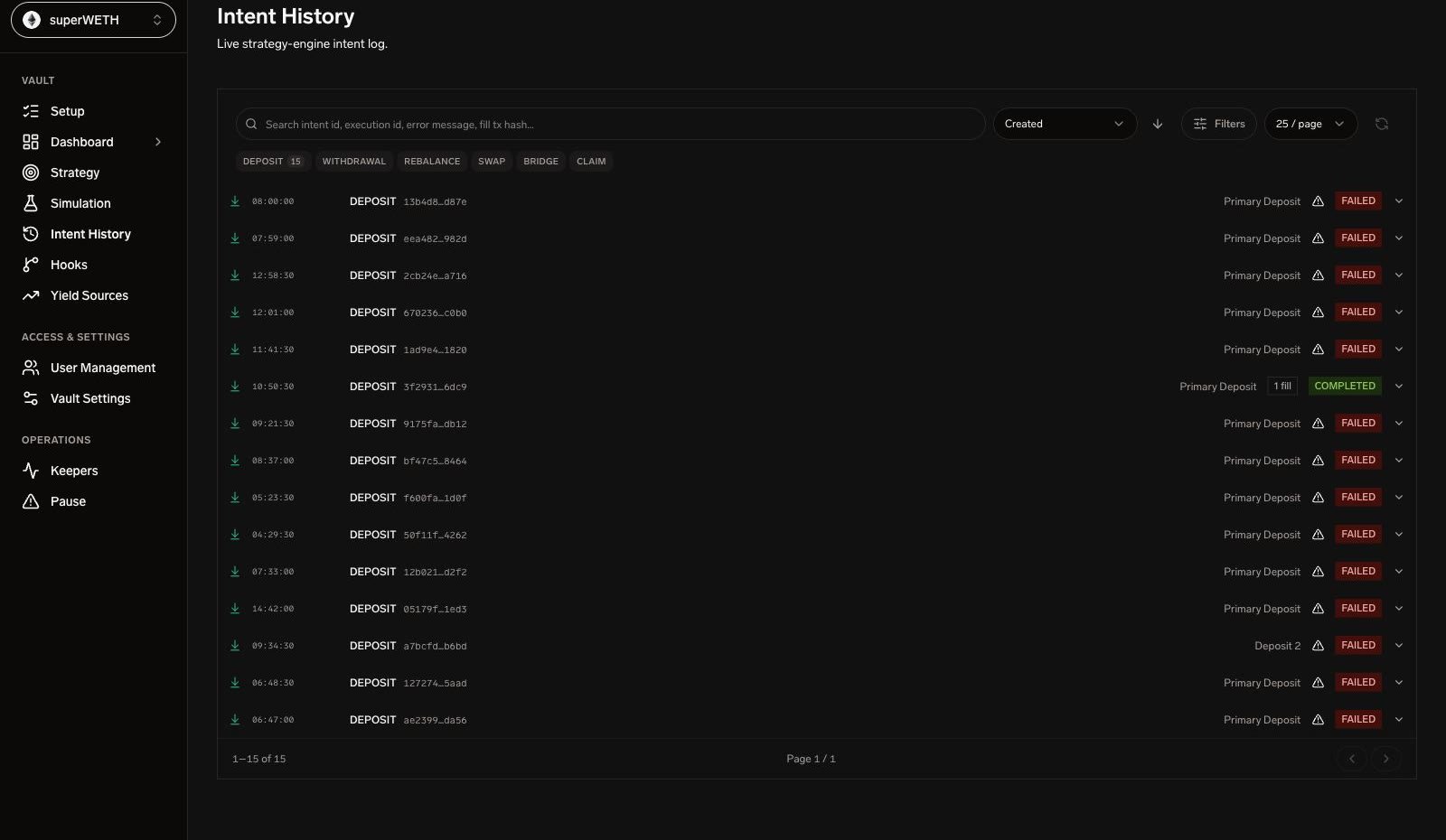Open the Yield Sources trend icon
The height and width of the screenshot is (840, 1446).
[31, 295]
